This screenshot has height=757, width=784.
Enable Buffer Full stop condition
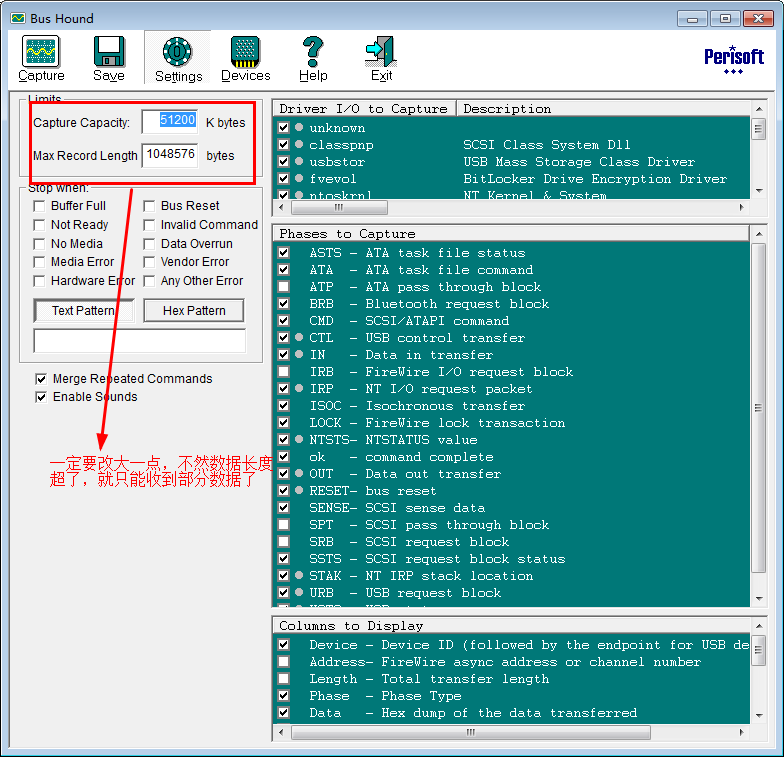tap(39, 206)
